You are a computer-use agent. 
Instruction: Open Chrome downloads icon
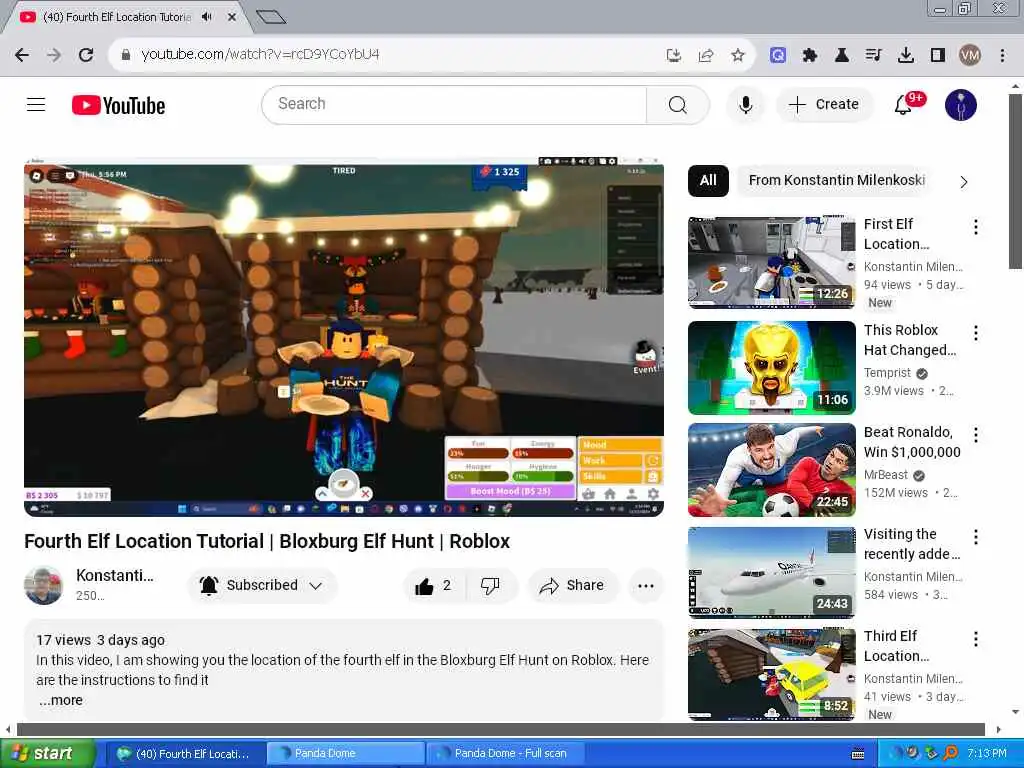906,55
